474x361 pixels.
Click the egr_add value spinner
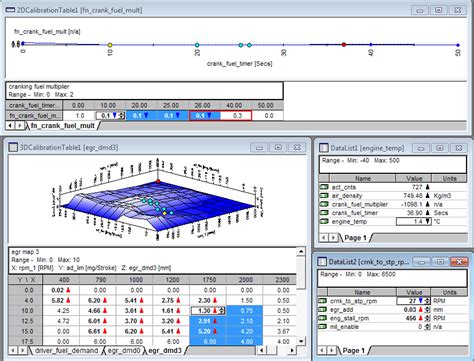pos(428,310)
